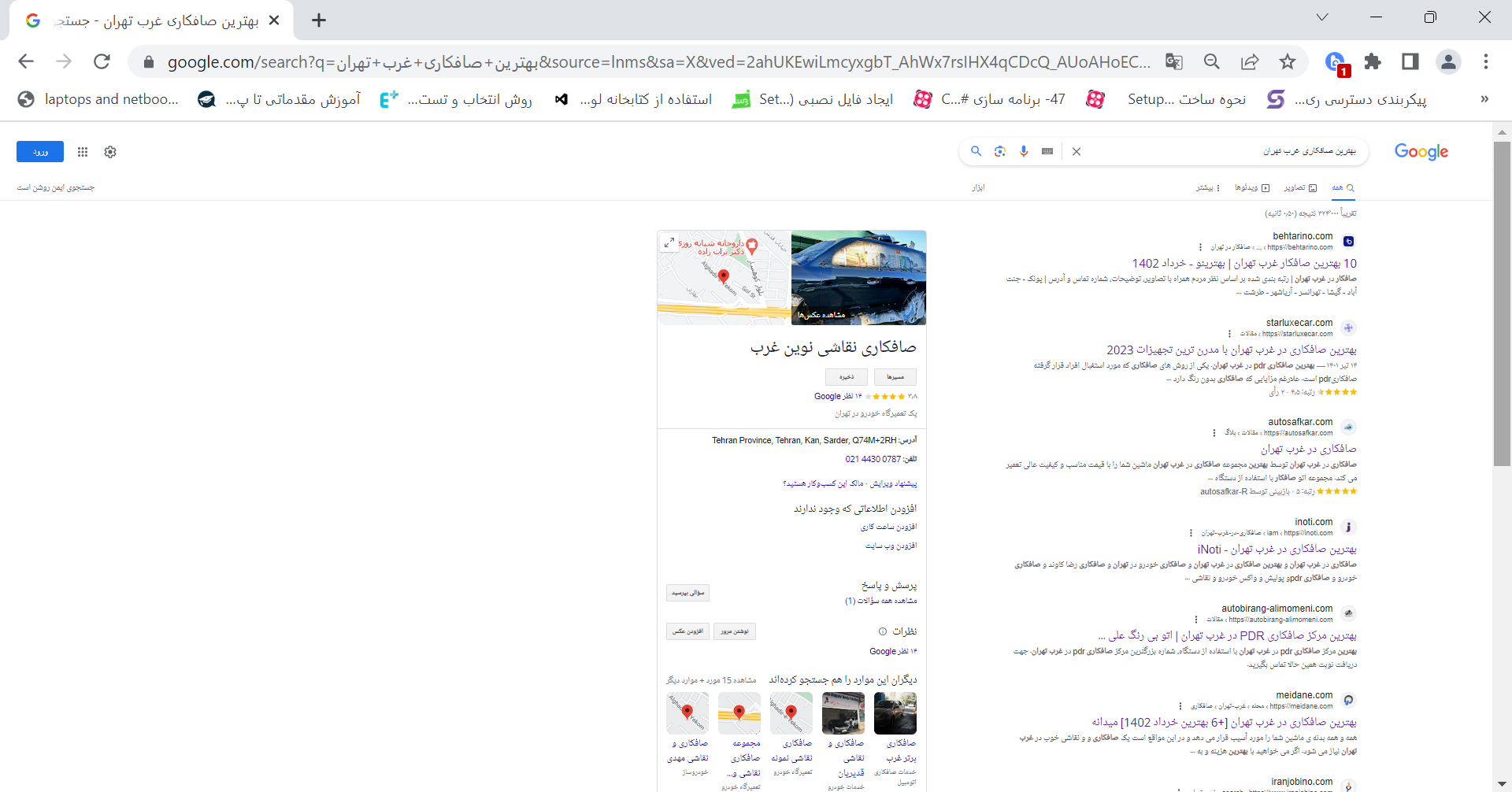This screenshot has height=792, width=1512.
Task: Switch to the Images (تصاویر) tab
Action: click(1300, 188)
